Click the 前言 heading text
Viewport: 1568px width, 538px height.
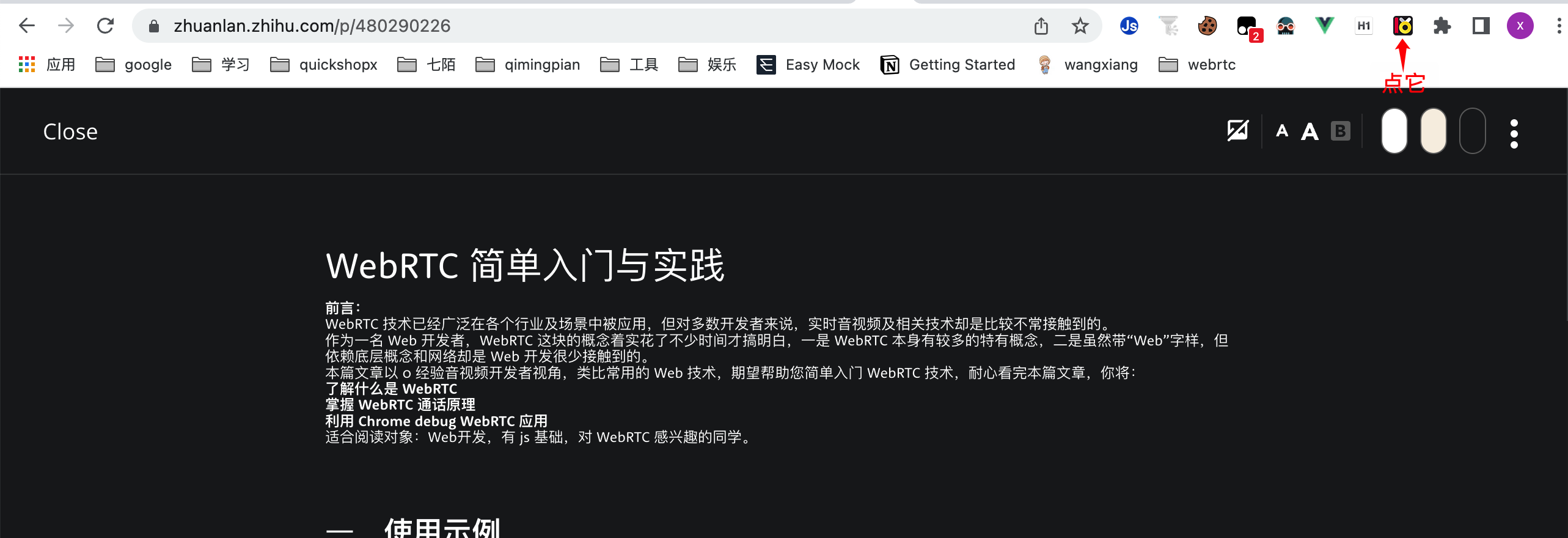(x=342, y=308)
